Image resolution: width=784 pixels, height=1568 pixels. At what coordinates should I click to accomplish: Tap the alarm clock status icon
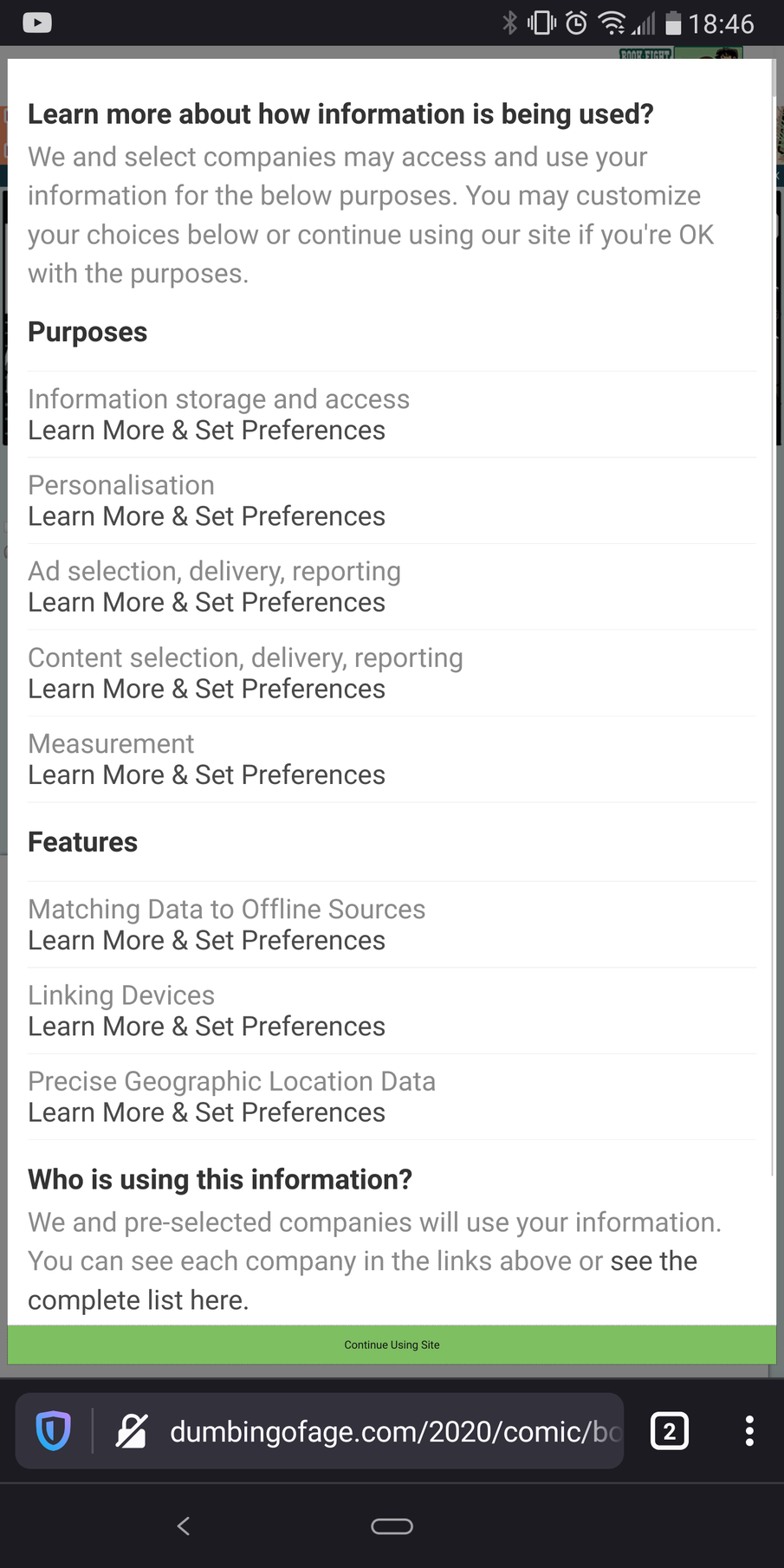click(576, 23)
